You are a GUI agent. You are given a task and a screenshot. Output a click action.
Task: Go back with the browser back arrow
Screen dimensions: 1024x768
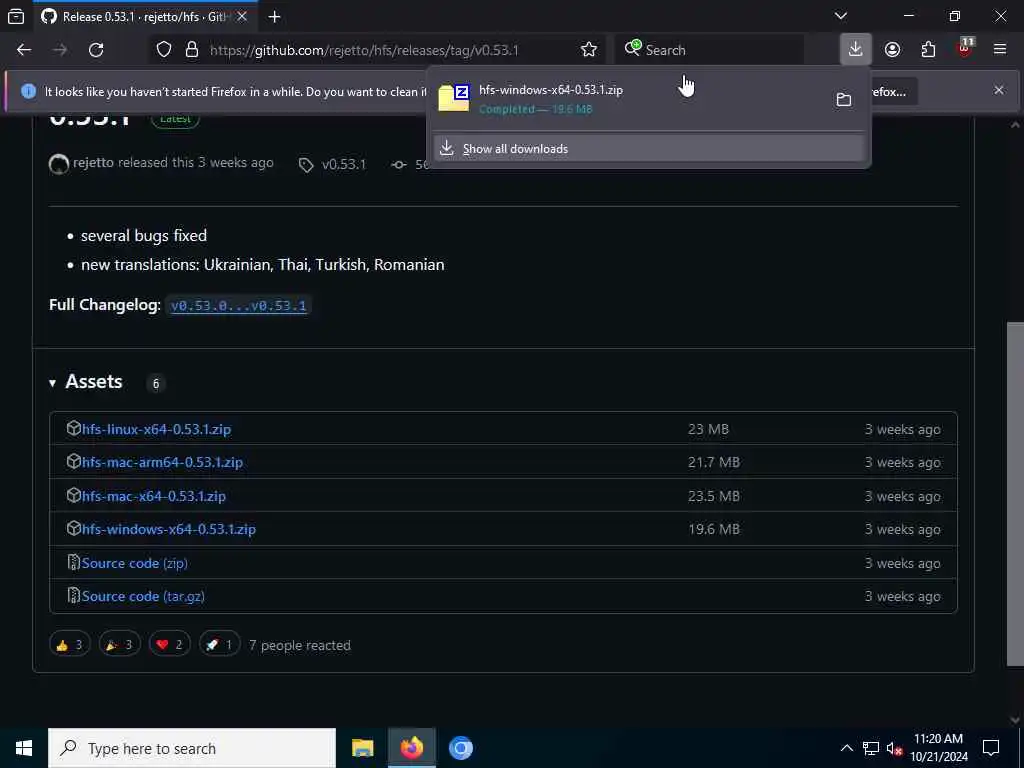click(24, 50)
